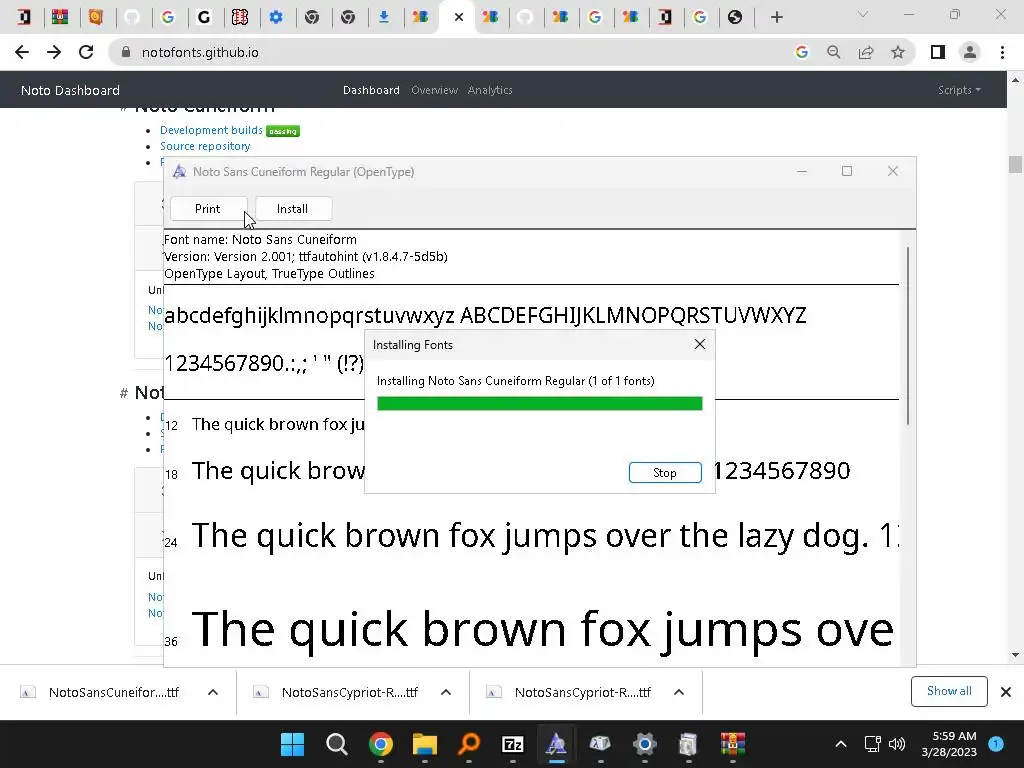Click the font viewer vertical scrollbar

click(908, 336)
